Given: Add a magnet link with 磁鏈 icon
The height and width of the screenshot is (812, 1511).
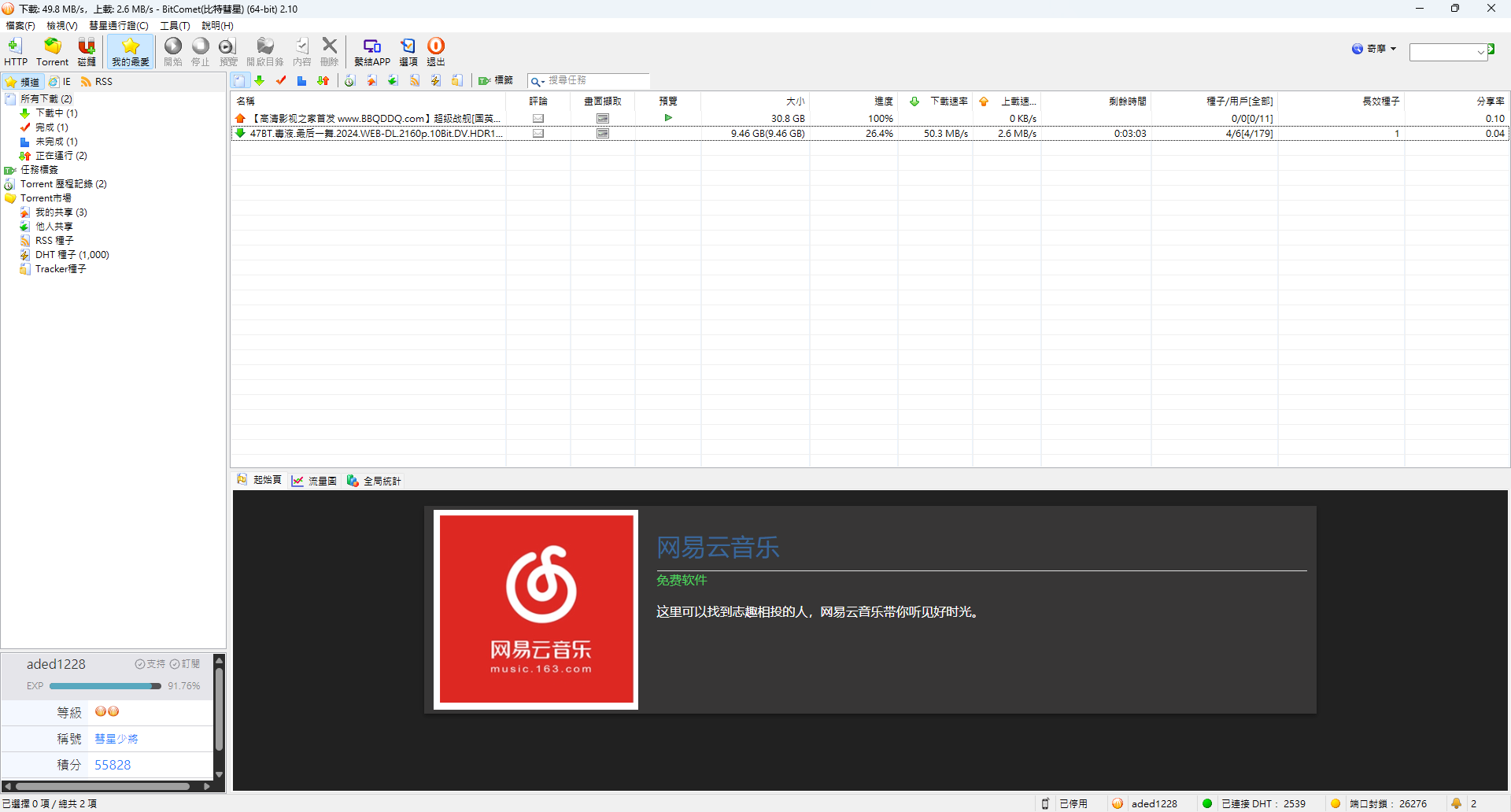Looking at the screenshot, I should click(87, 52).
